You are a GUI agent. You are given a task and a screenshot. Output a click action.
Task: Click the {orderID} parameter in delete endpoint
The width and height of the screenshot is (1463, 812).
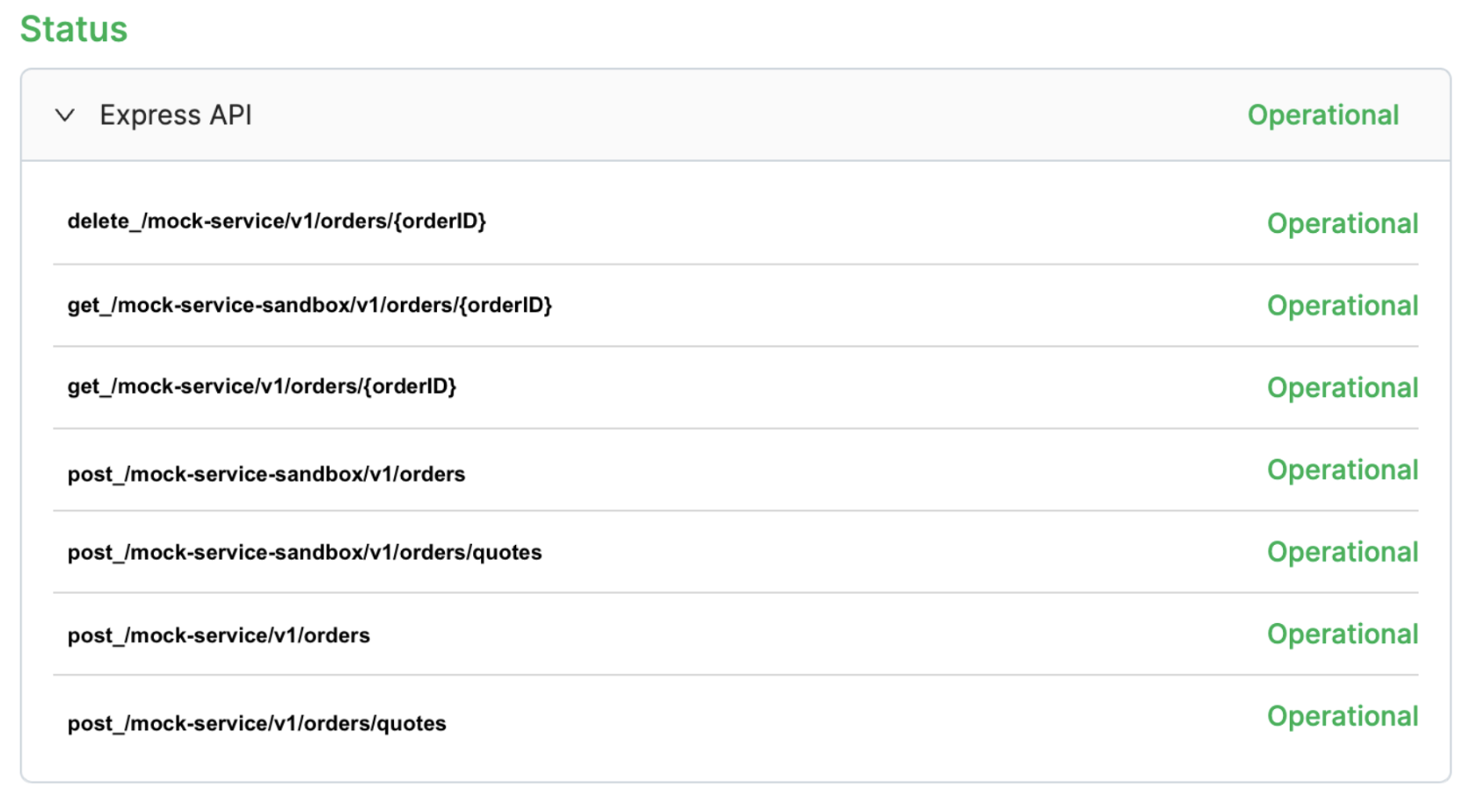[x=440, y=221]
